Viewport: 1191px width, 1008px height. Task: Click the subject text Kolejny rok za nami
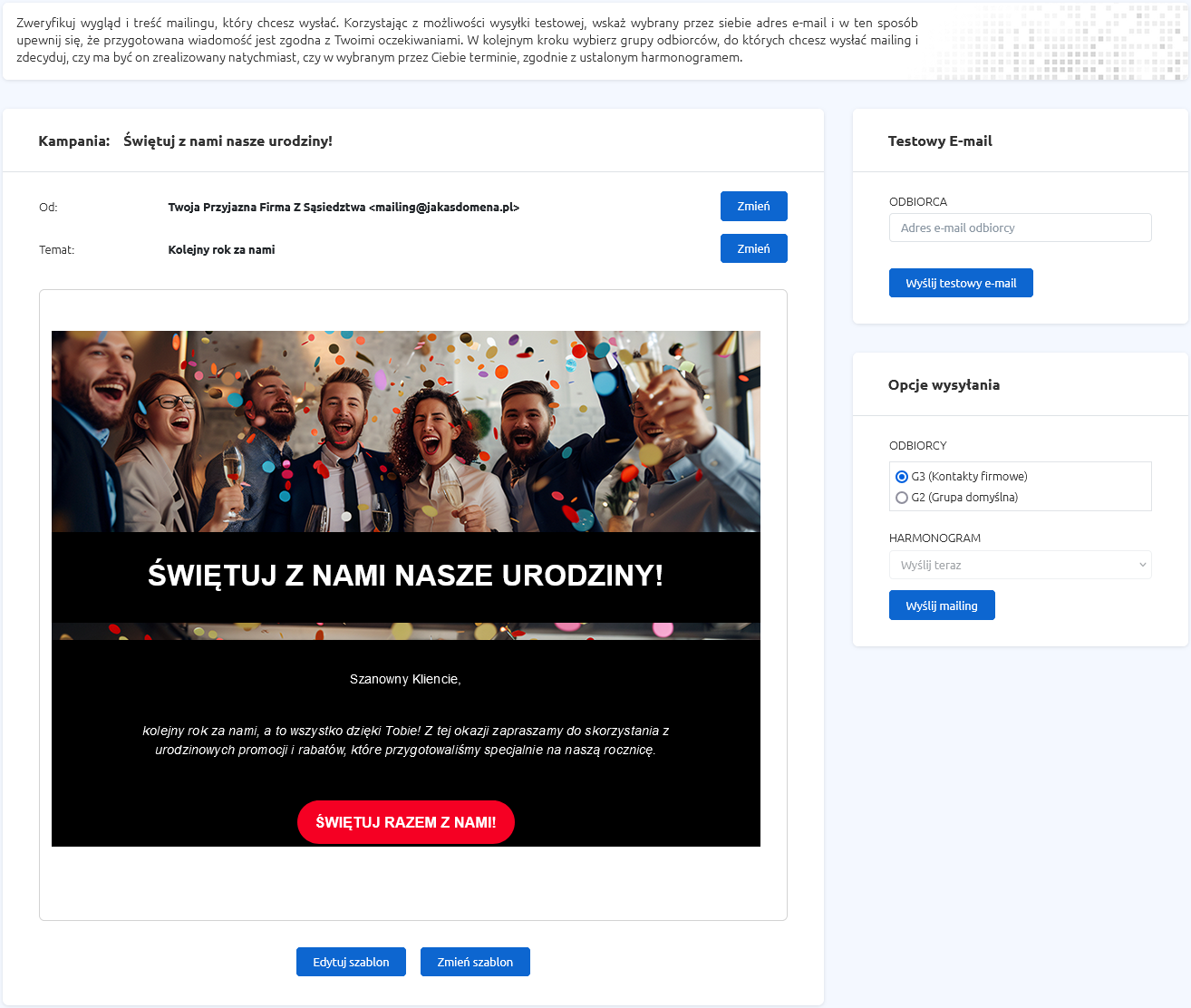click(x=221, y=250)
